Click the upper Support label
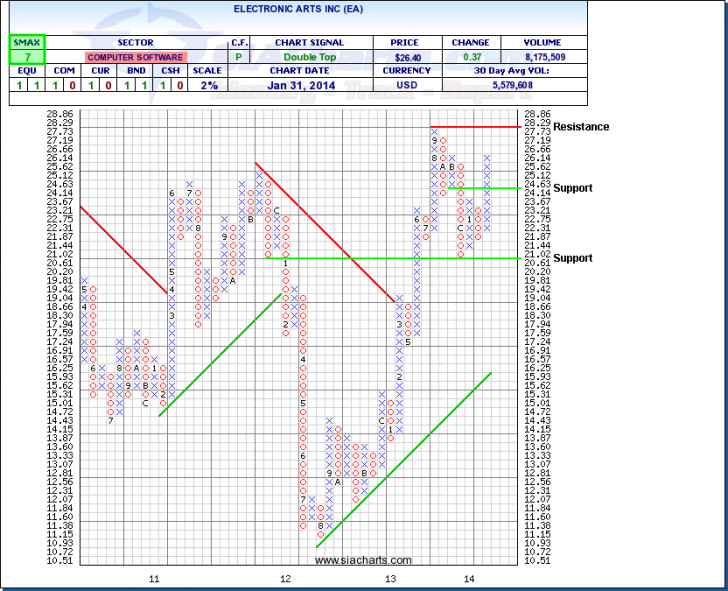728x591 pixels. (573, 188)
